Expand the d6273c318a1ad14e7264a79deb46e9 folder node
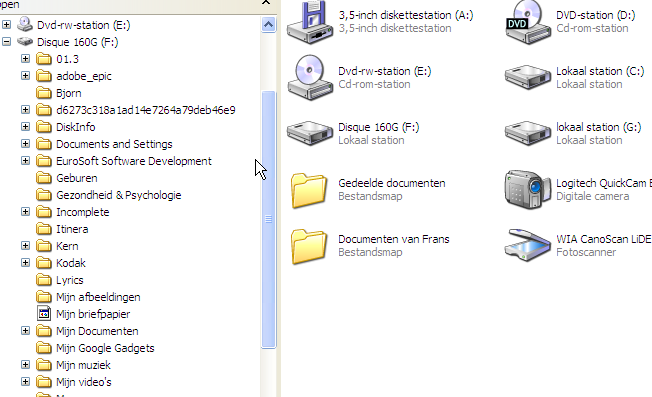The image size is (652, 397). click(x=25, y=110)
